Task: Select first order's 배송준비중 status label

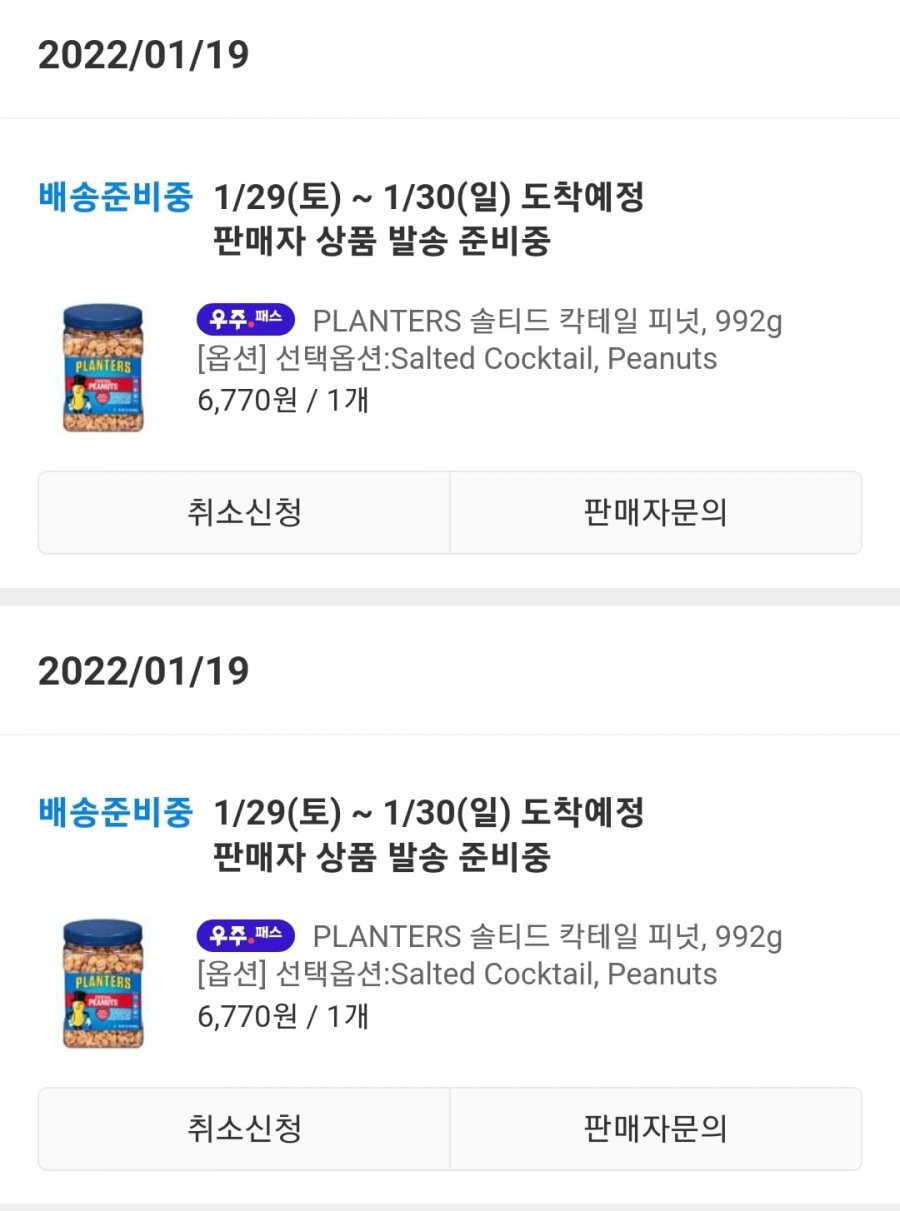Action: tap(115, 197)
